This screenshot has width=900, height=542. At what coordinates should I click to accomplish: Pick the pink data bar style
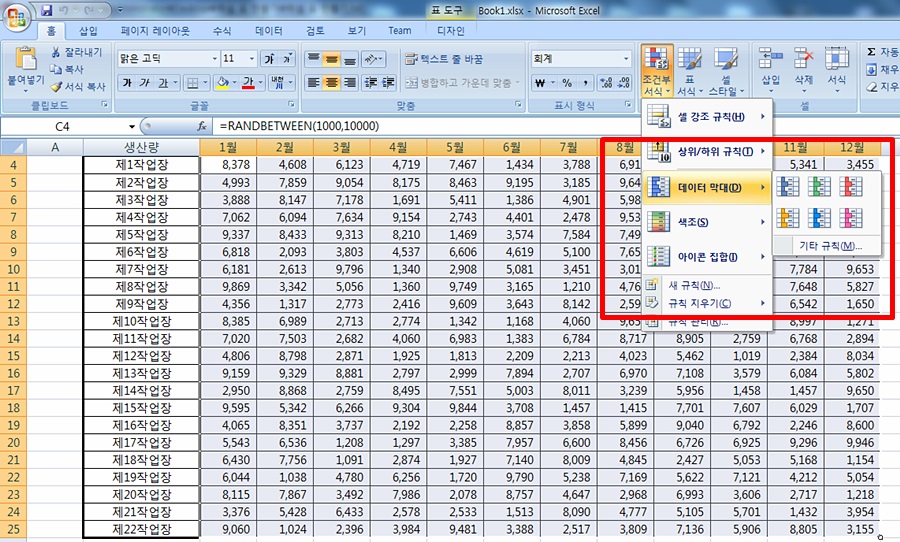click(852, 218)
